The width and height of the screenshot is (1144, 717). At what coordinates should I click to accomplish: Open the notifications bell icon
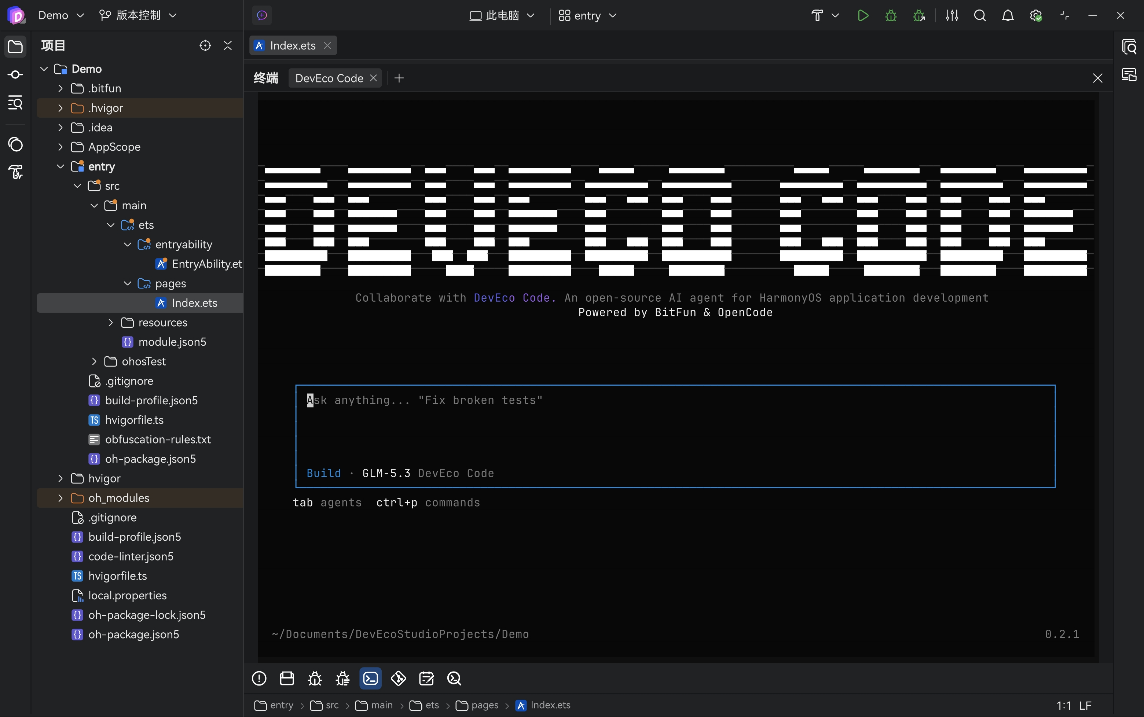click(x=1008, y=15)
